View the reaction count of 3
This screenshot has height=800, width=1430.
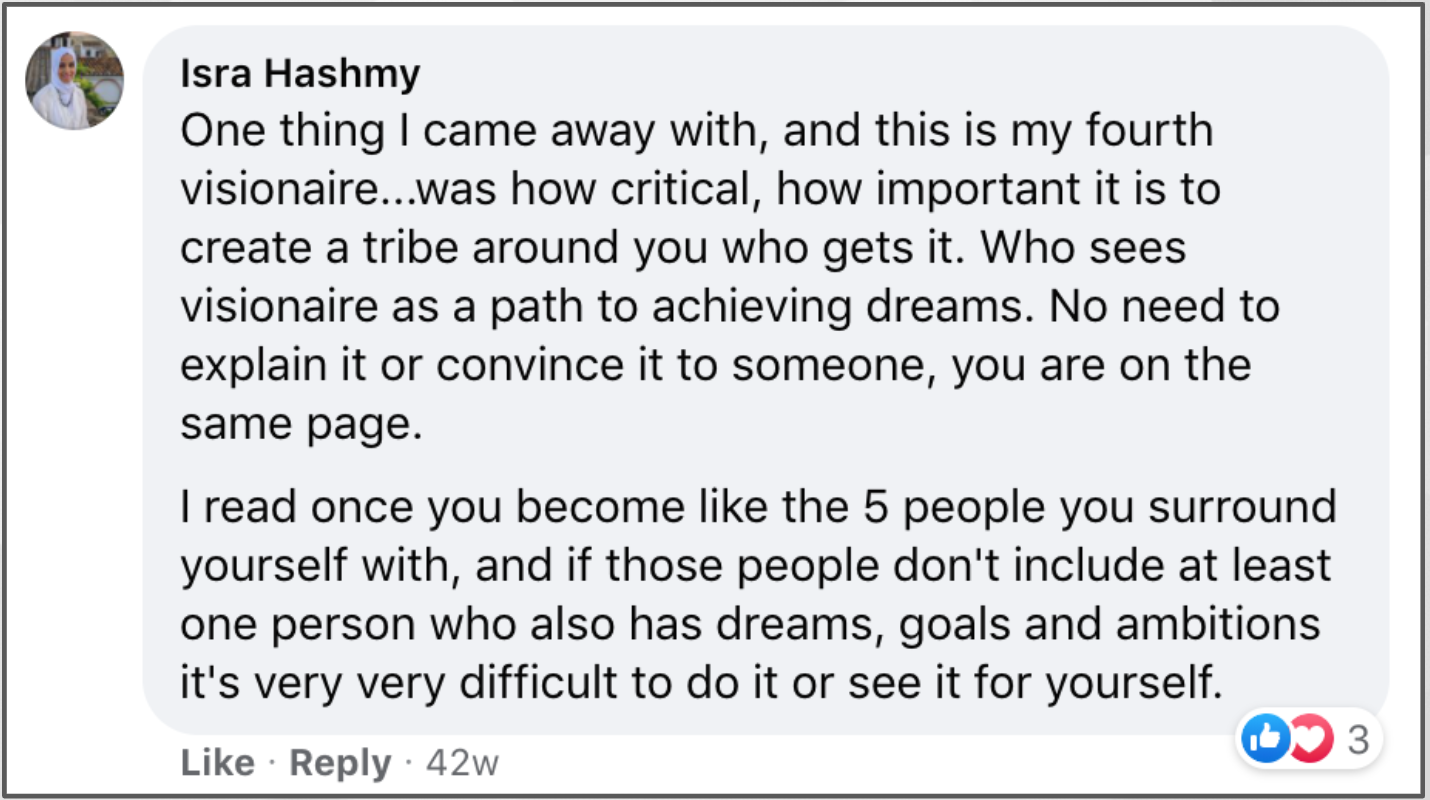(1357, 740)
